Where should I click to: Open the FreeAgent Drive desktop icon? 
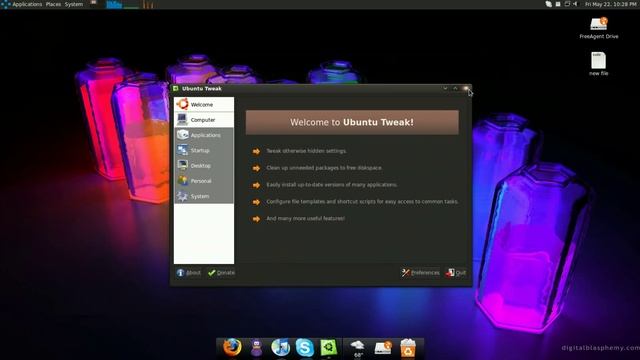click(x=599, y=28)
